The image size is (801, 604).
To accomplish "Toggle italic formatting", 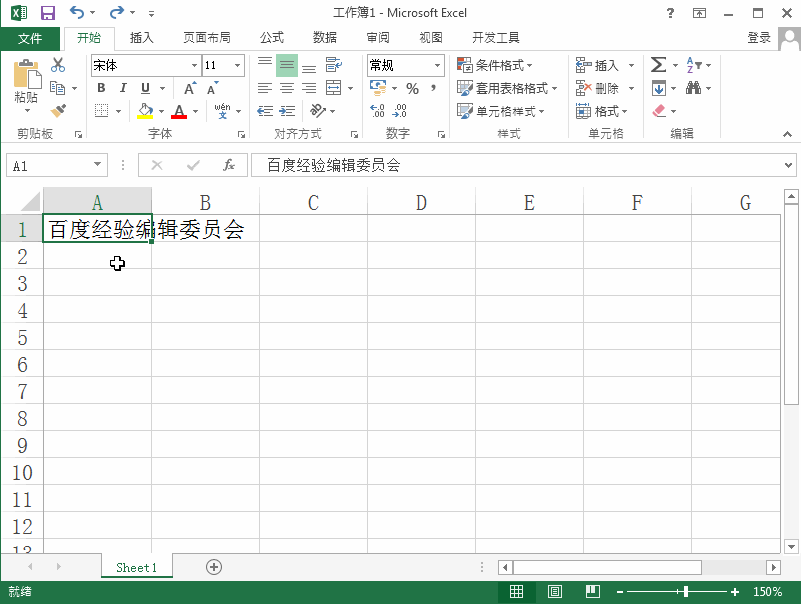I will 123,88.
